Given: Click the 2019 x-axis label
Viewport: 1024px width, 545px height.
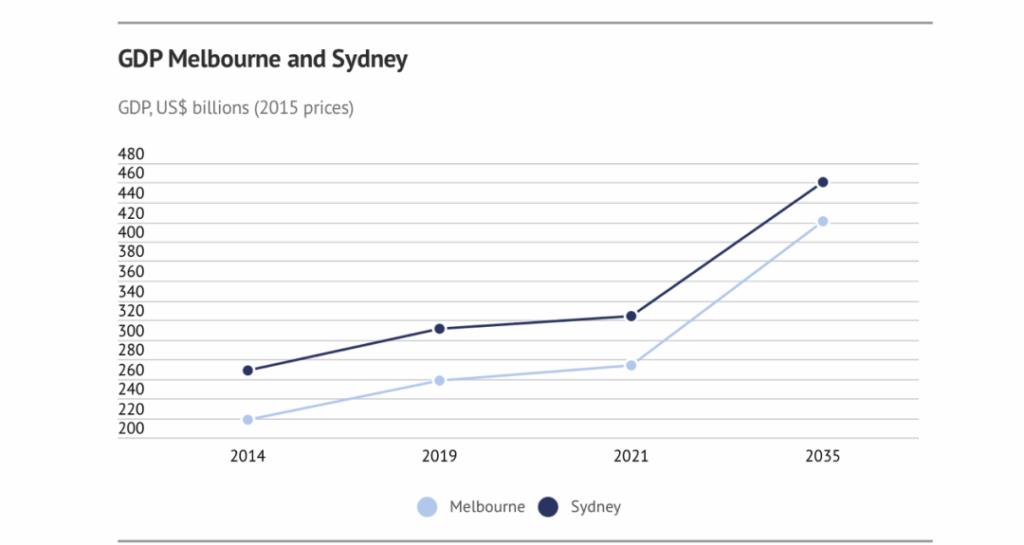Looking at the screenshot, I should click(439, 456).
